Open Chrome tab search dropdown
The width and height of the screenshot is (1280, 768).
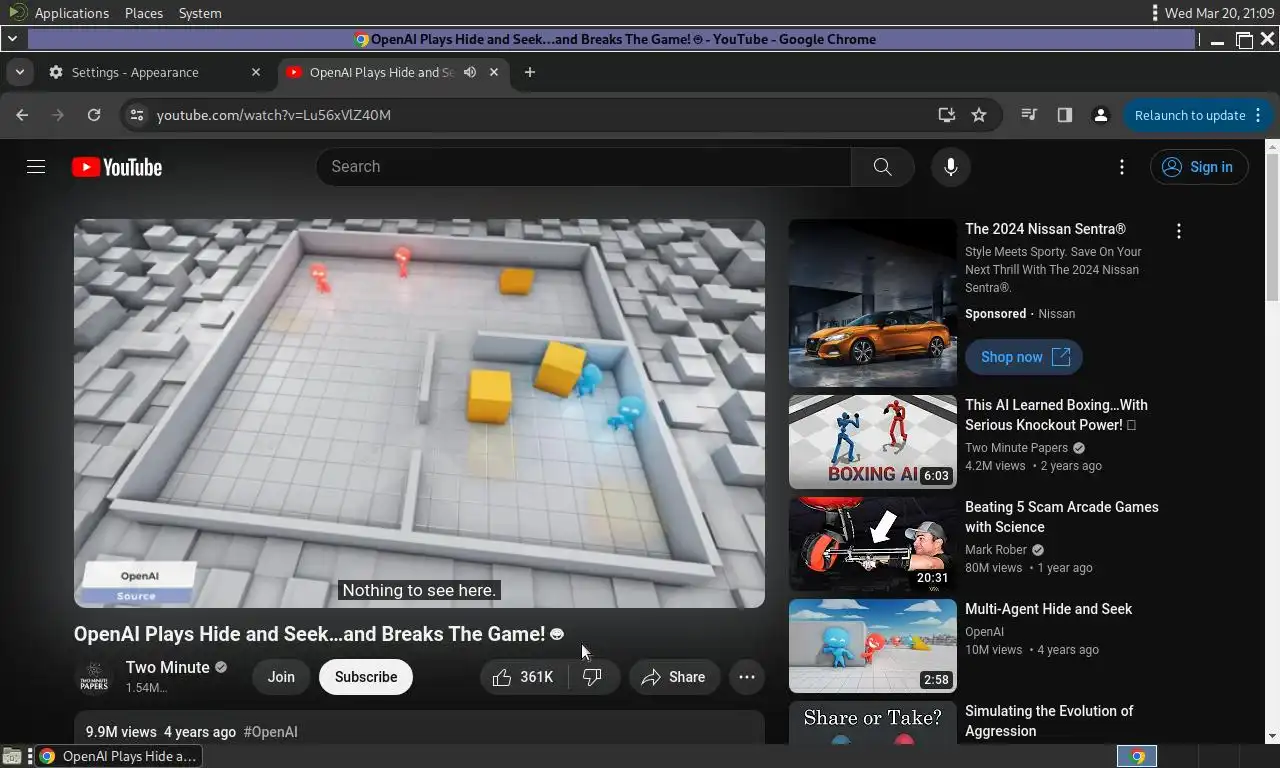click(19, 72)
